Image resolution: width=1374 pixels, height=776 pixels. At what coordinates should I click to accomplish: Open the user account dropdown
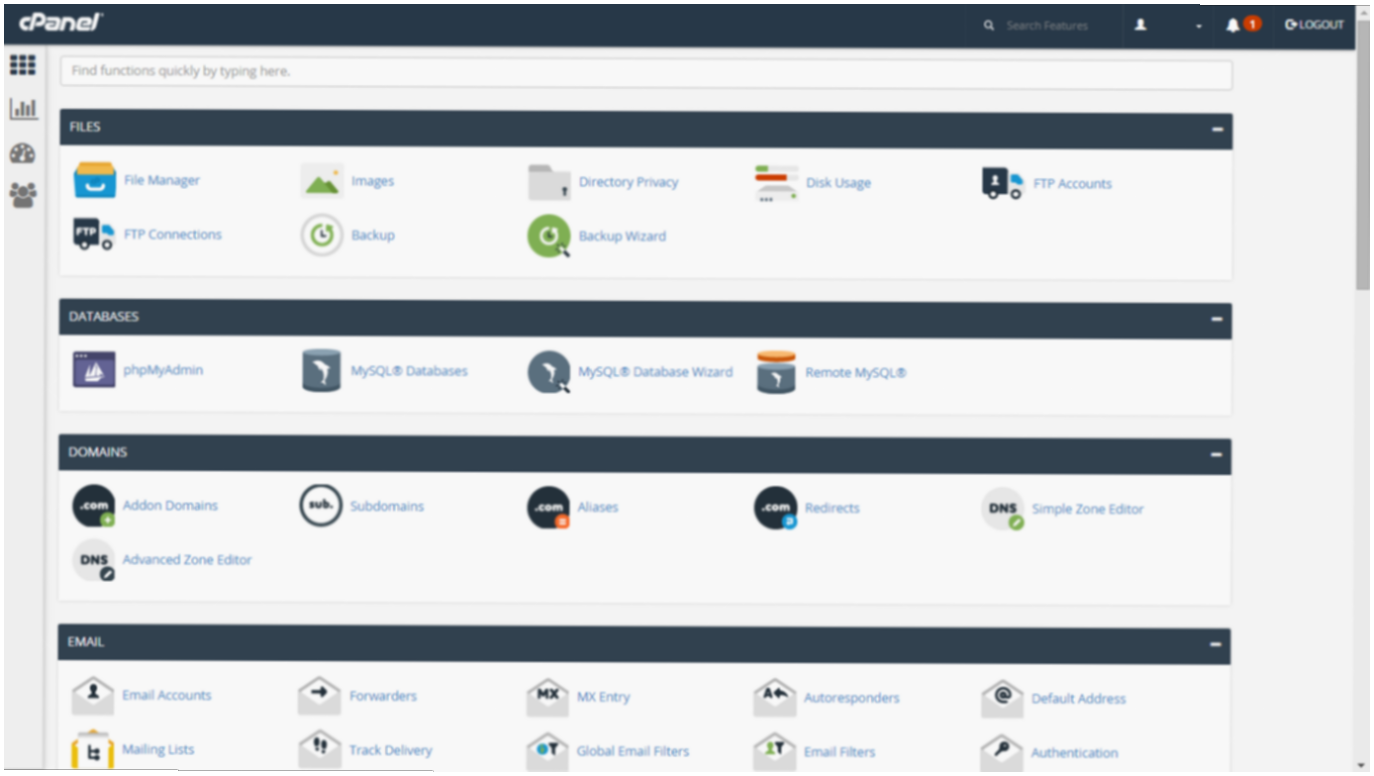click(1167, 25)
